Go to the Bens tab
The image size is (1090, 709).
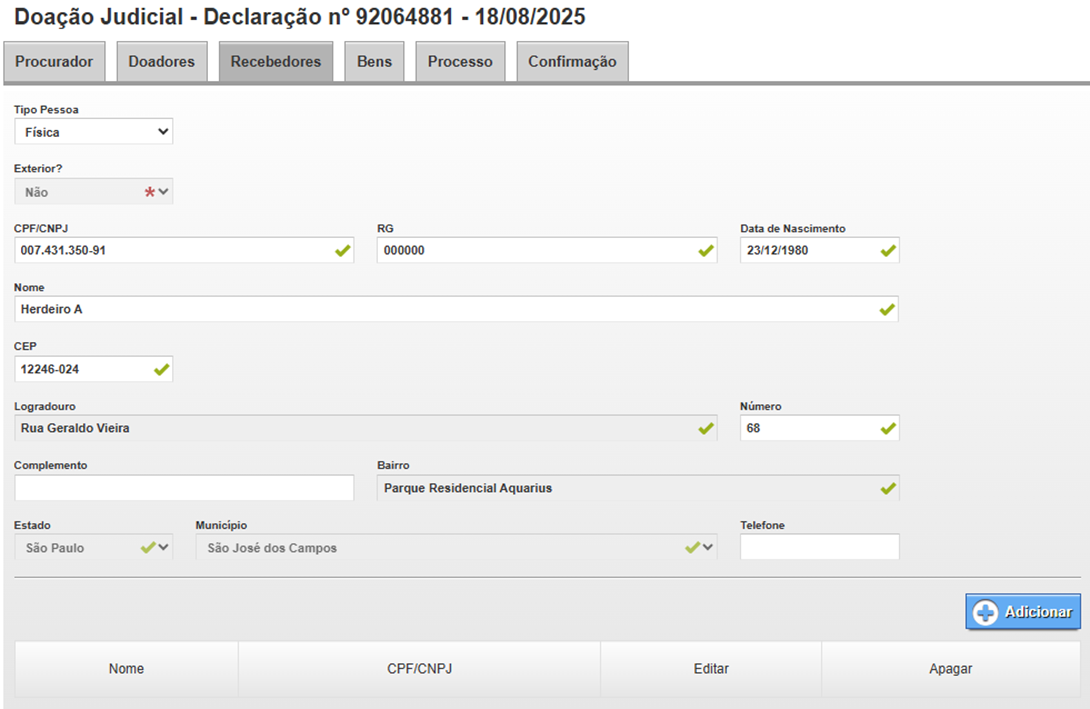374,62
